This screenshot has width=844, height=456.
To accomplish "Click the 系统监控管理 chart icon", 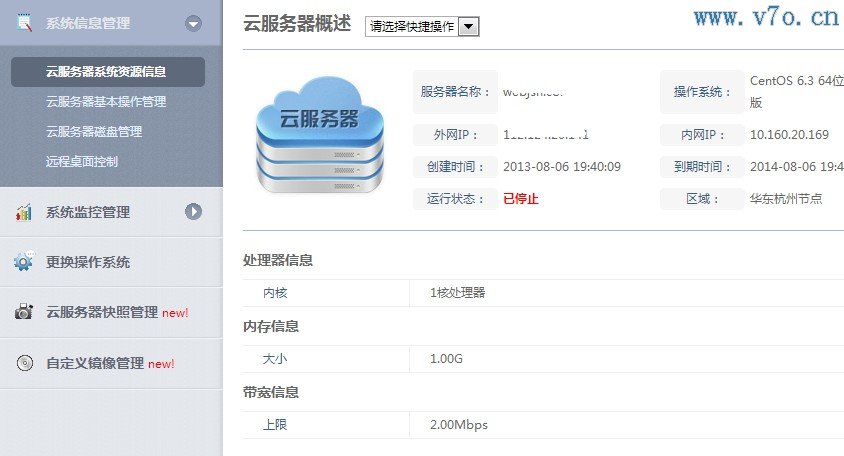I will [x=24, y=212].
